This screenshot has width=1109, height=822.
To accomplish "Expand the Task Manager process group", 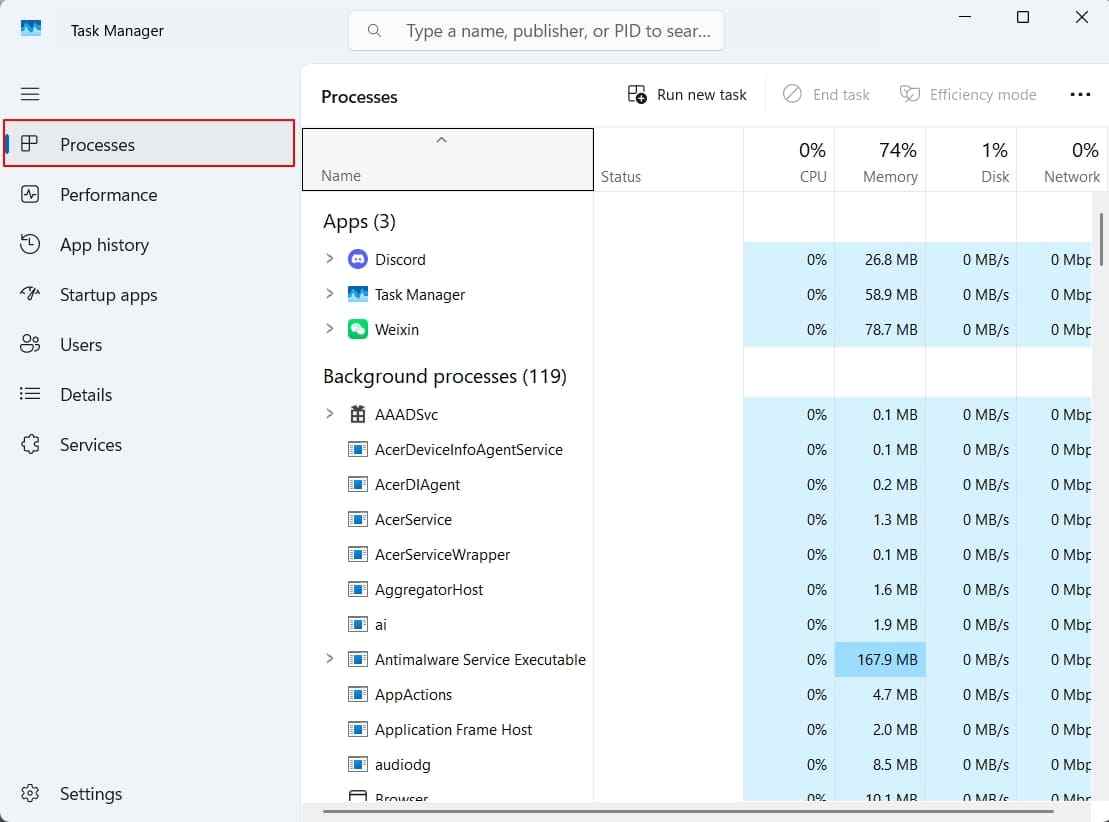I will [x=330, y=294].
